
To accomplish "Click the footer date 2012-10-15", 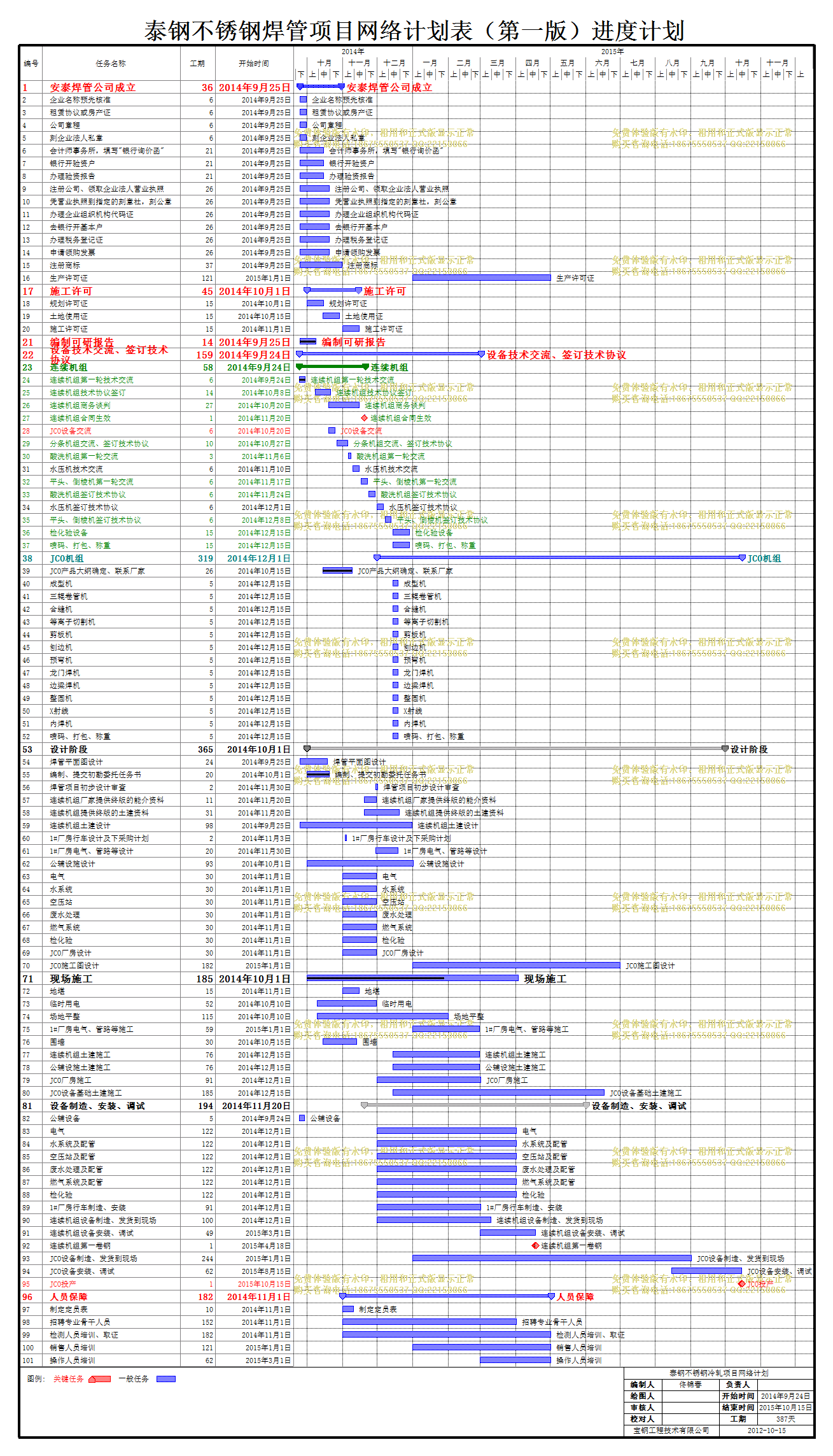I will 767,1431.
